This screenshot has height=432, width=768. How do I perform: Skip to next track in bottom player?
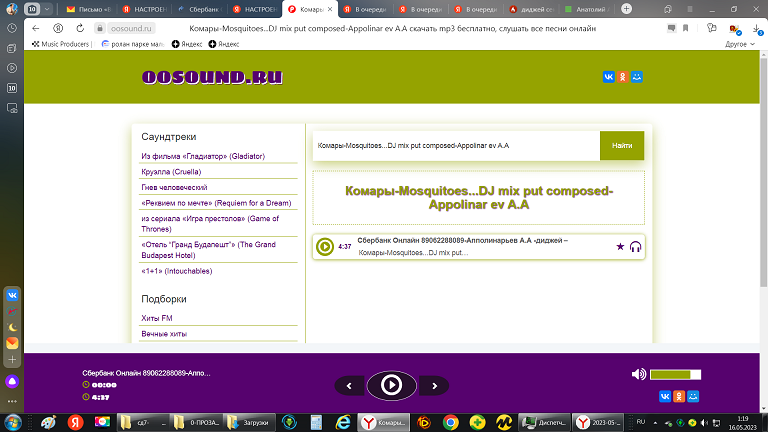(434, 386)
